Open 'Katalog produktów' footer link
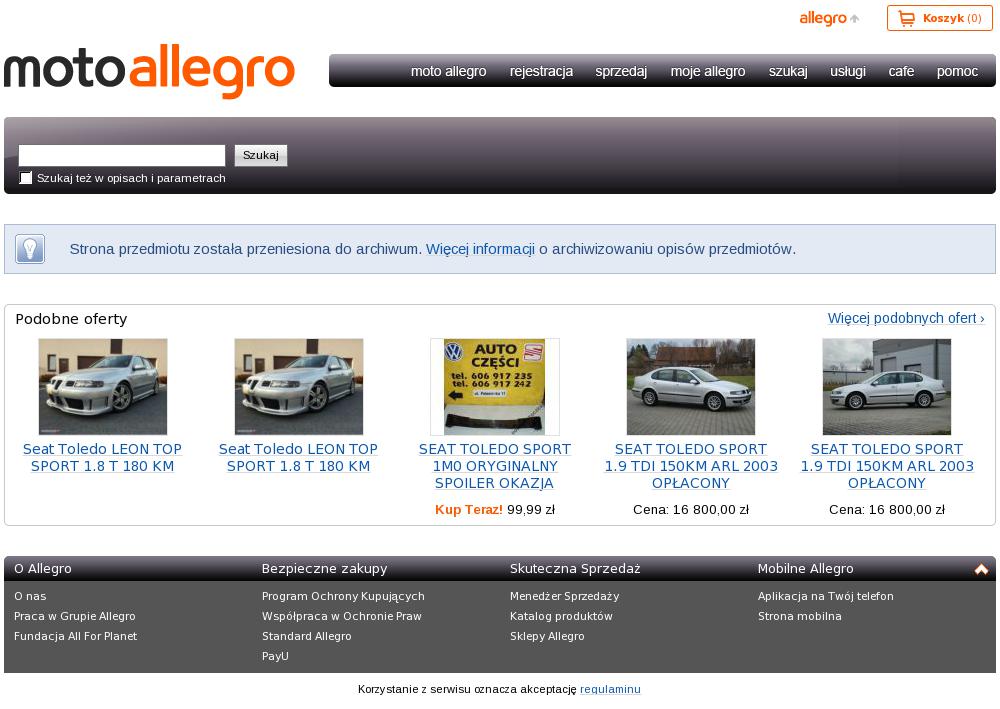Image resolution: width=1000 pixels, height=709 pixels. click(561, 616)
